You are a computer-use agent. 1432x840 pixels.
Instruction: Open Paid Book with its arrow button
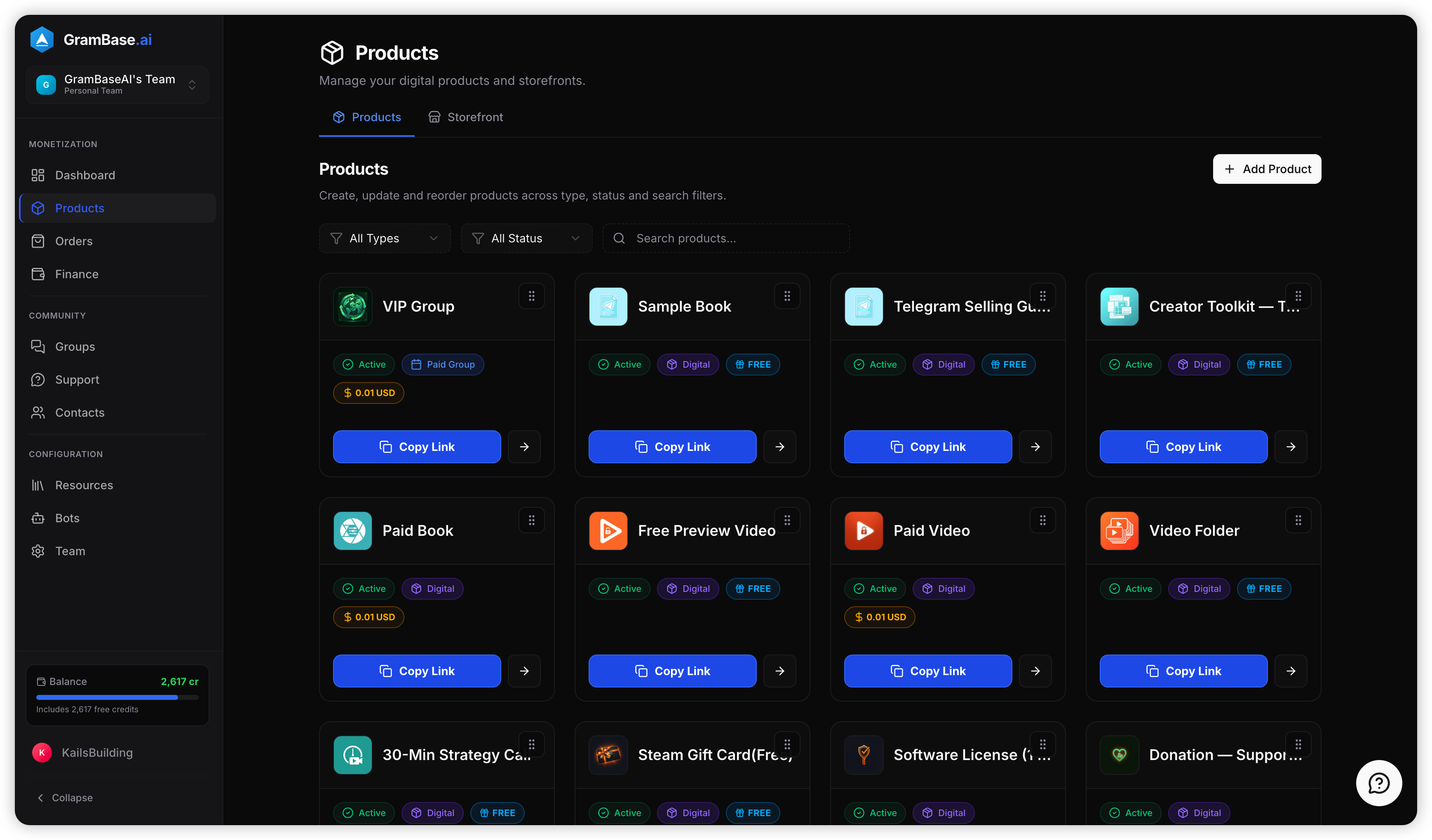tap(524, 671)
